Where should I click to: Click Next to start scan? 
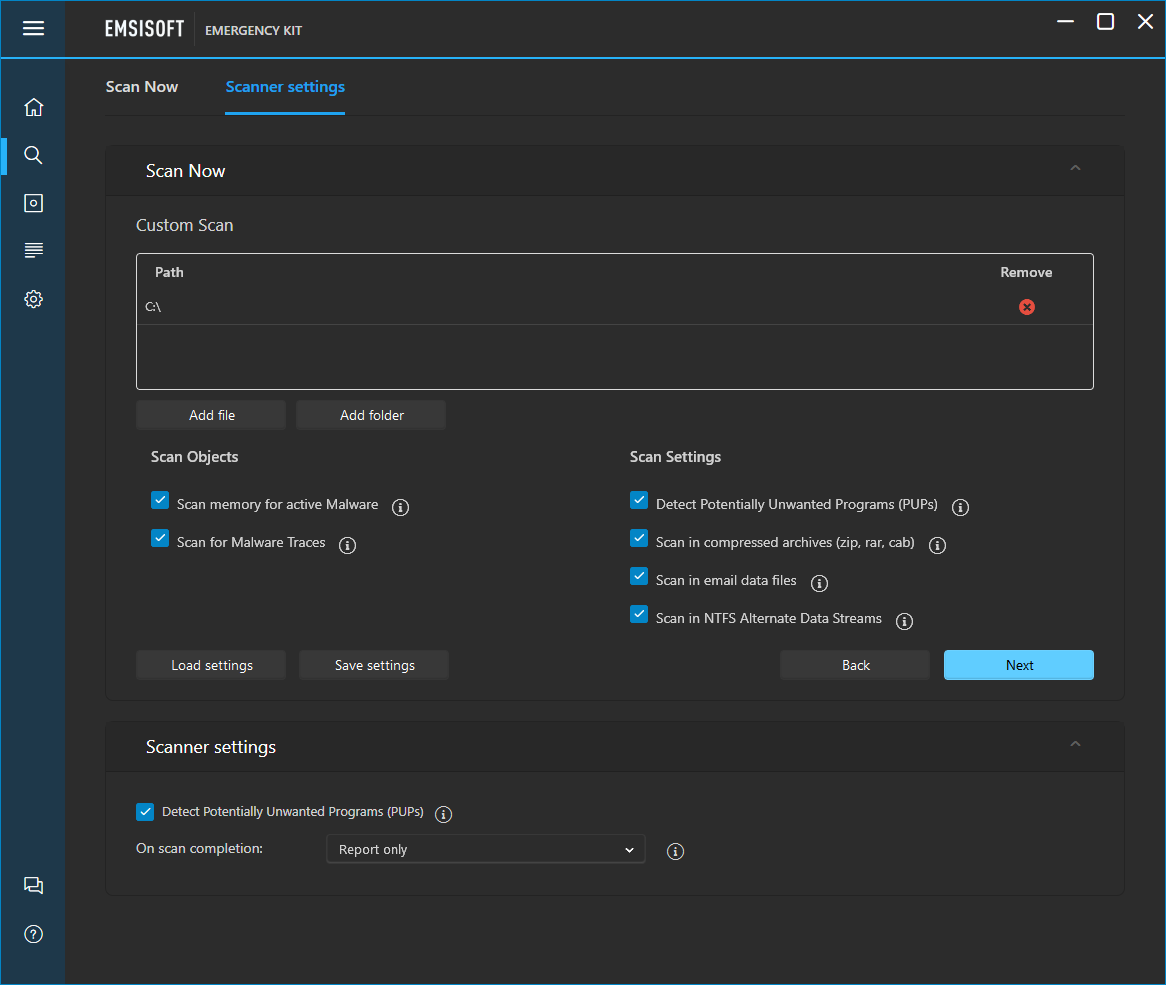[x=1019, y=665]
